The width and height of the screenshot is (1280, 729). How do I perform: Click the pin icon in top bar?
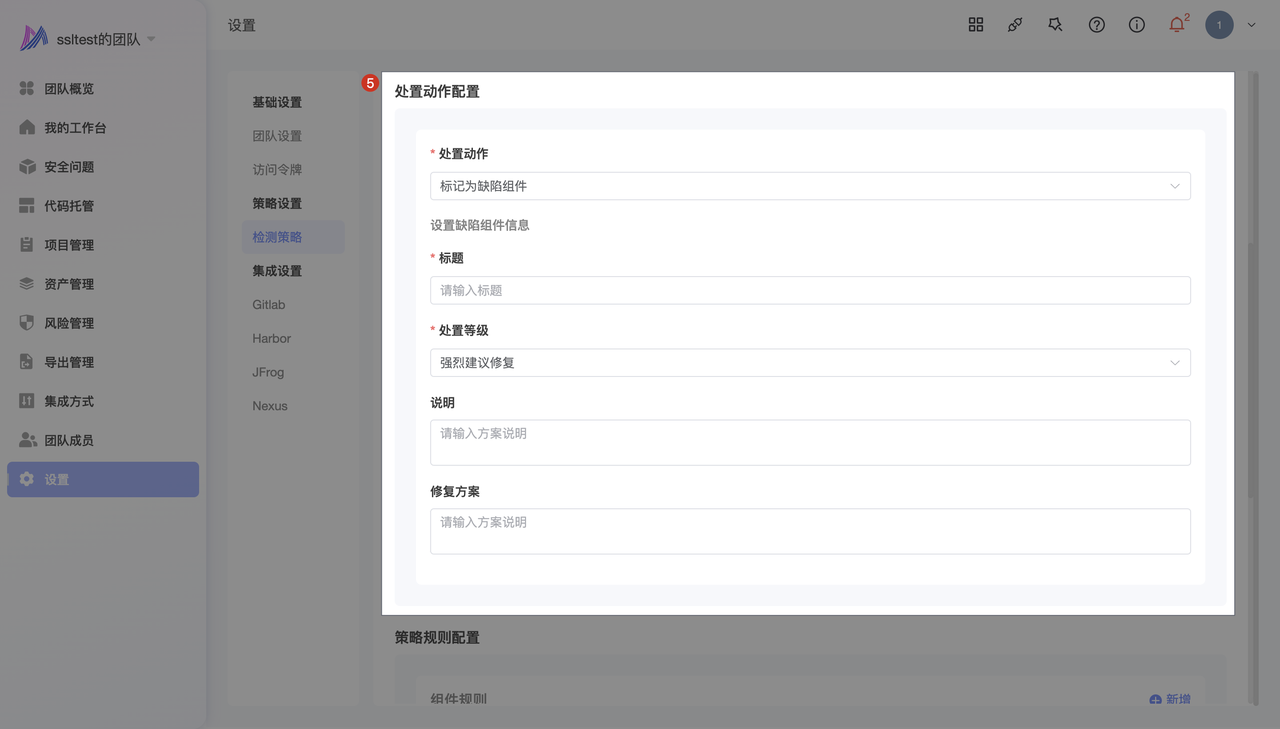coord(1055,25)
